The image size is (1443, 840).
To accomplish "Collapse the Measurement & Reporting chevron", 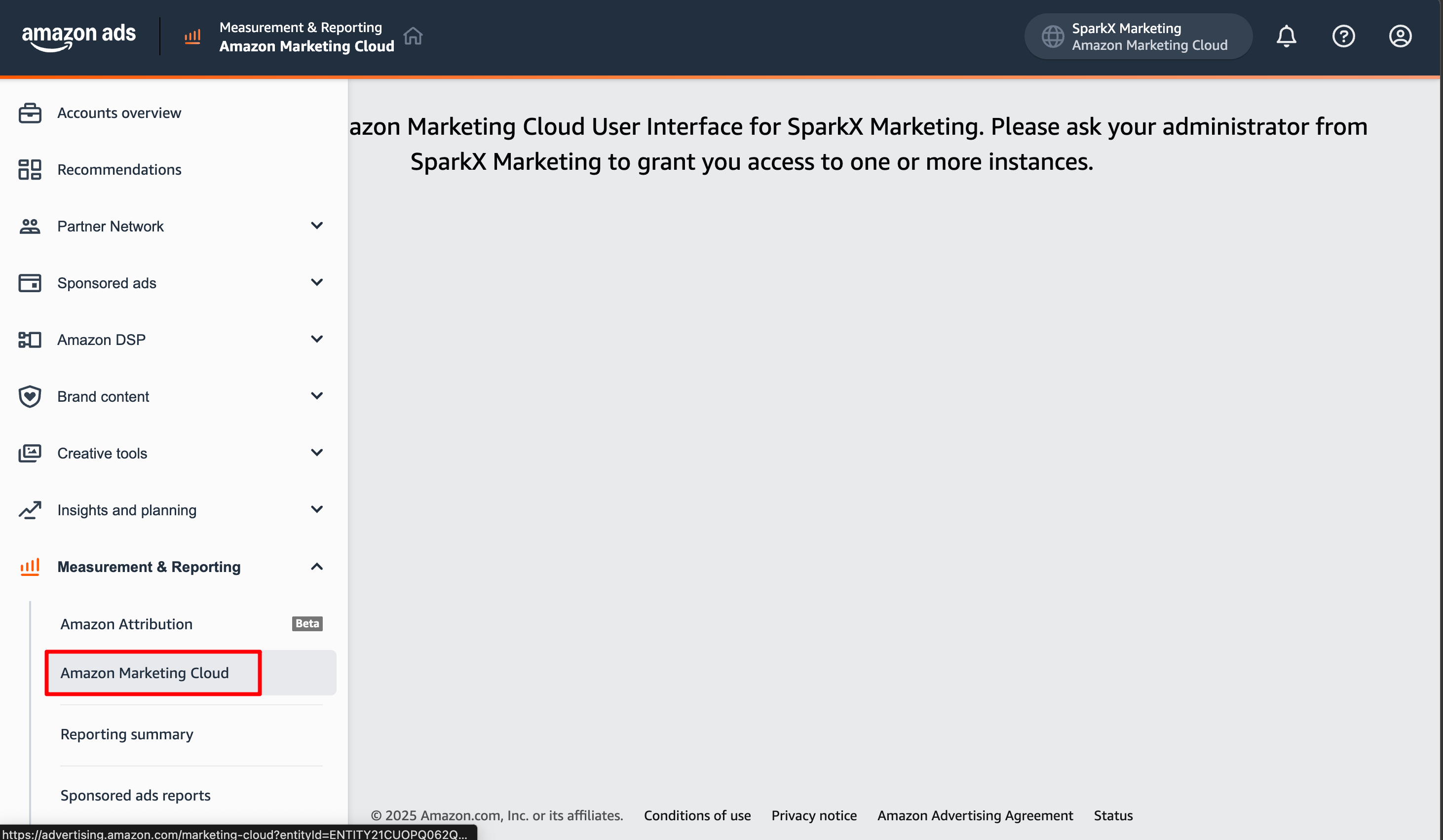I will [x=317, y=566].
